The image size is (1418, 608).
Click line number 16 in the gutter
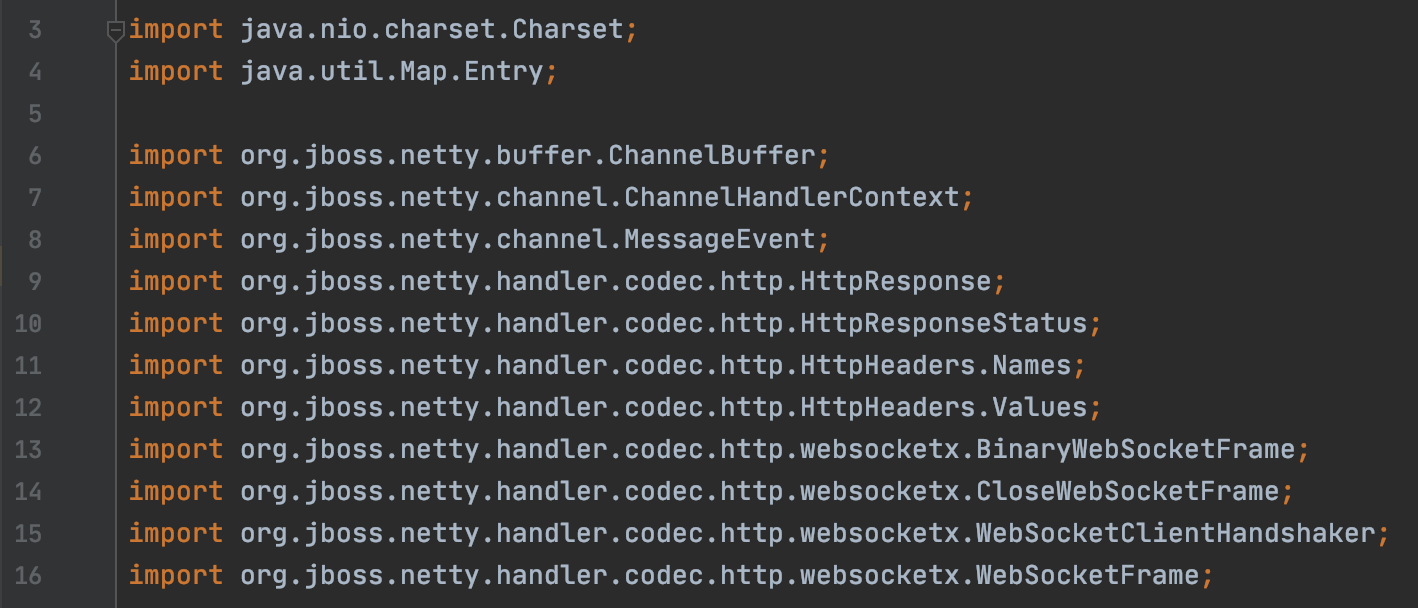click(28, 576)
